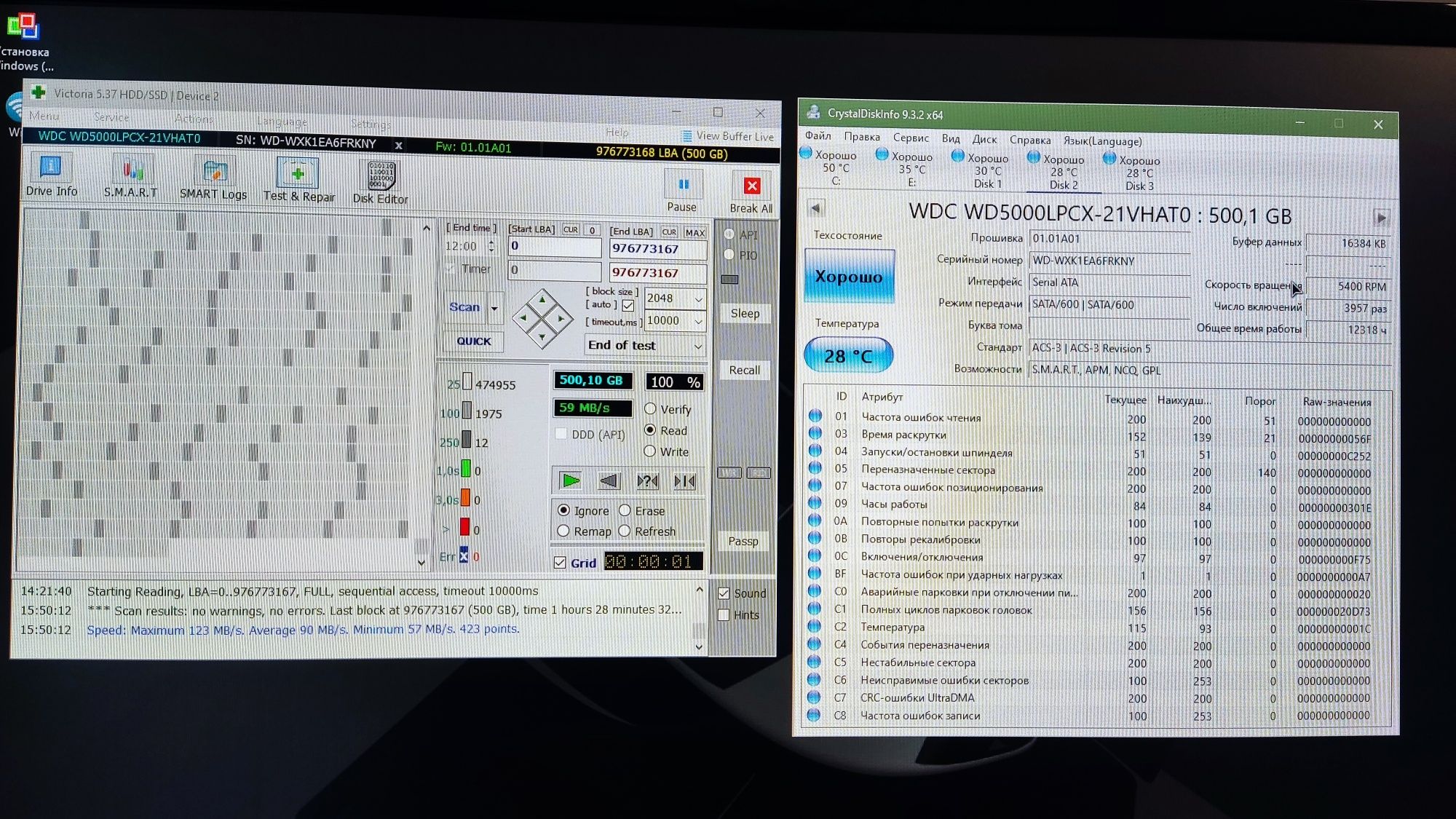Select the PIO radio option
The height and width of the screenshot is (819, 1456).
tap(729, 254)
